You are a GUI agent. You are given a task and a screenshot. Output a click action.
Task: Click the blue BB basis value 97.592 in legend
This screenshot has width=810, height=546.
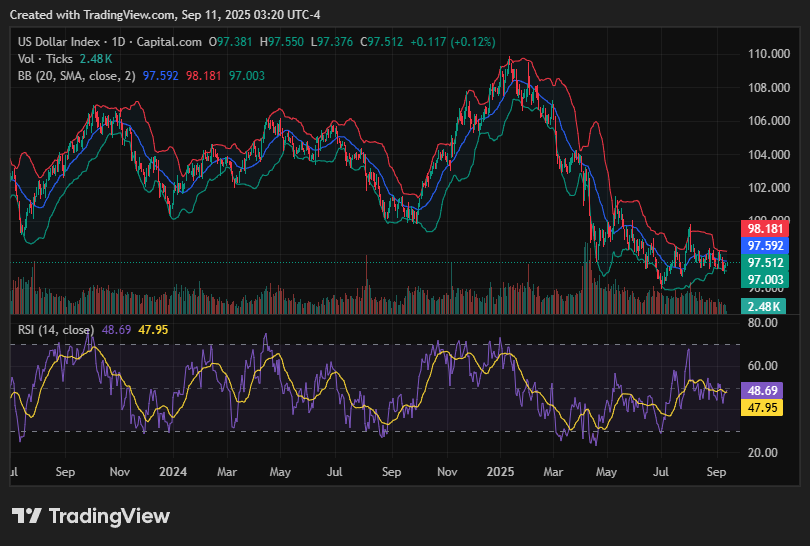(x=161, y=76)
